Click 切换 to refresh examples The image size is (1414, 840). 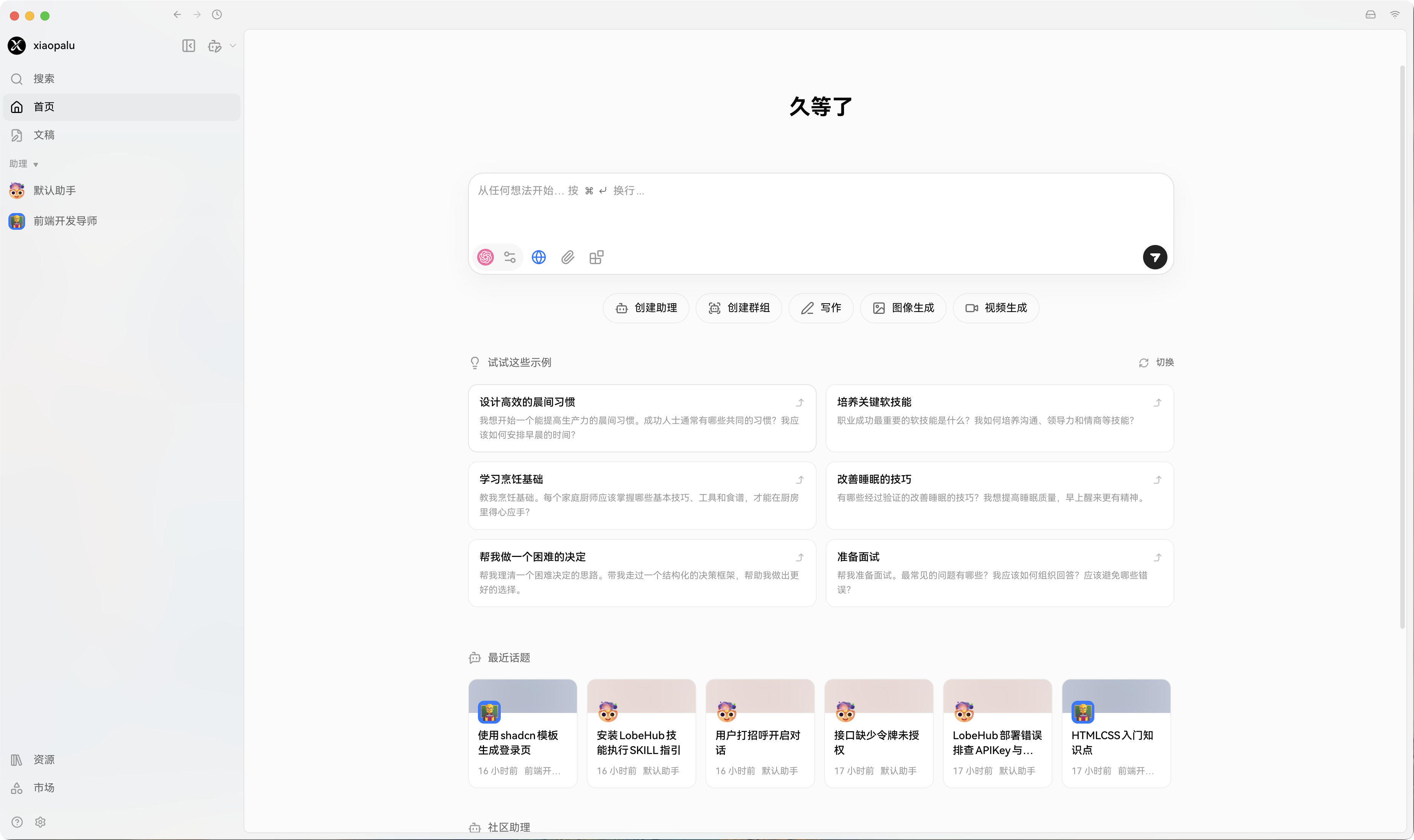click(1156, 362)
